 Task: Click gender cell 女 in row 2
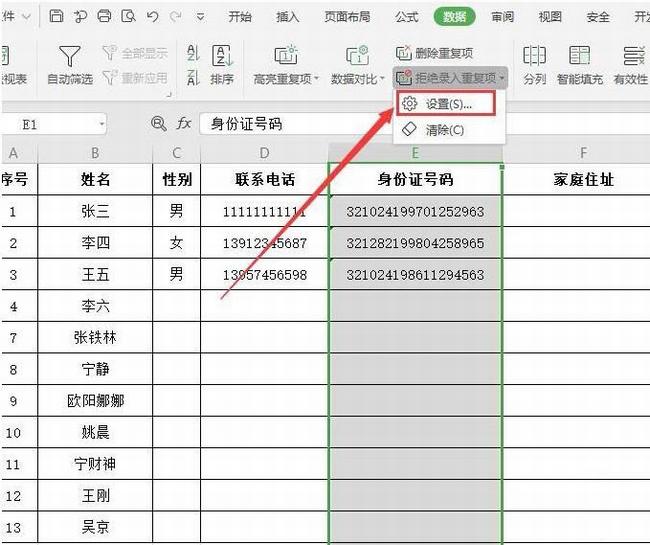point(177,243)
